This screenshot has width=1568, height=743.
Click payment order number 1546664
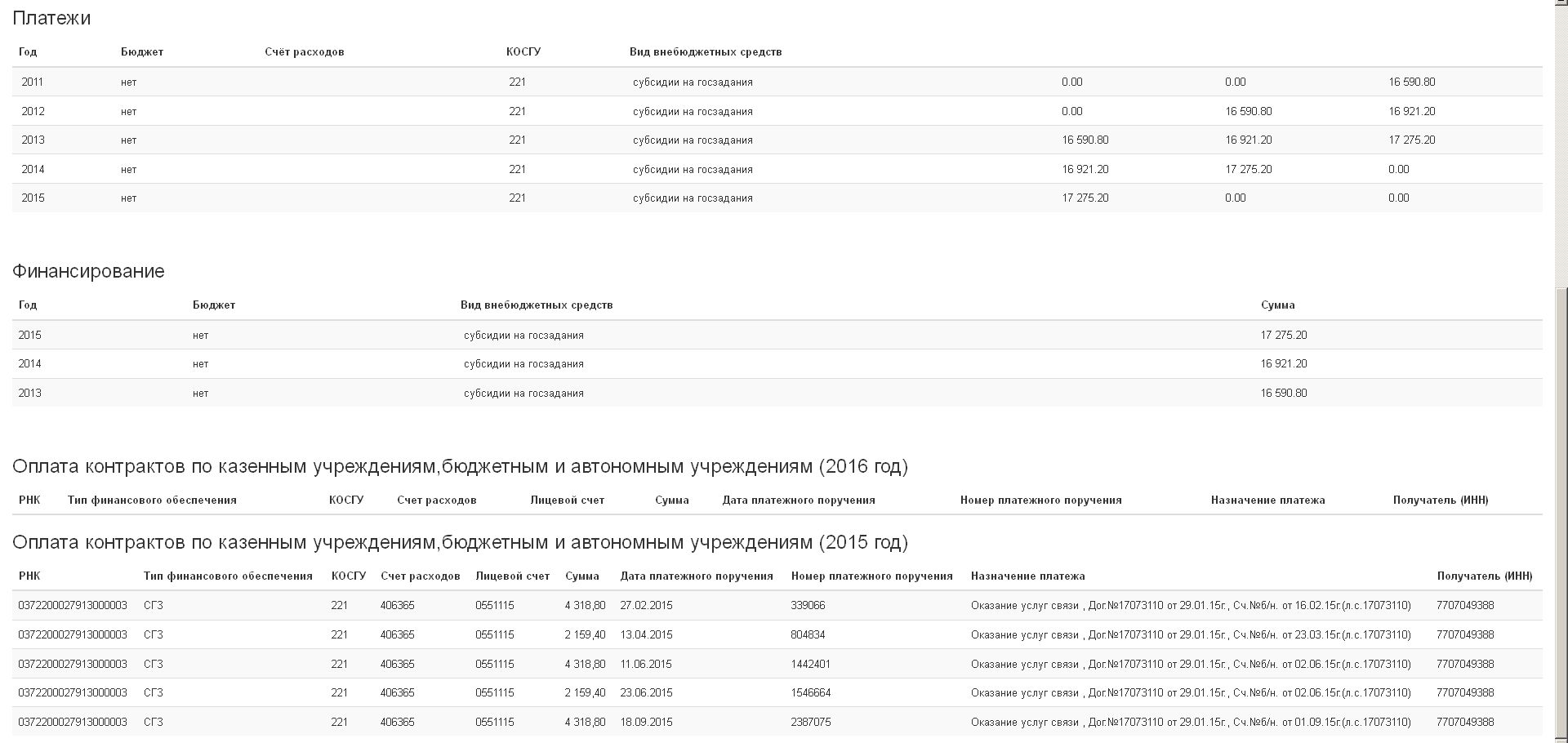point(811,692)
